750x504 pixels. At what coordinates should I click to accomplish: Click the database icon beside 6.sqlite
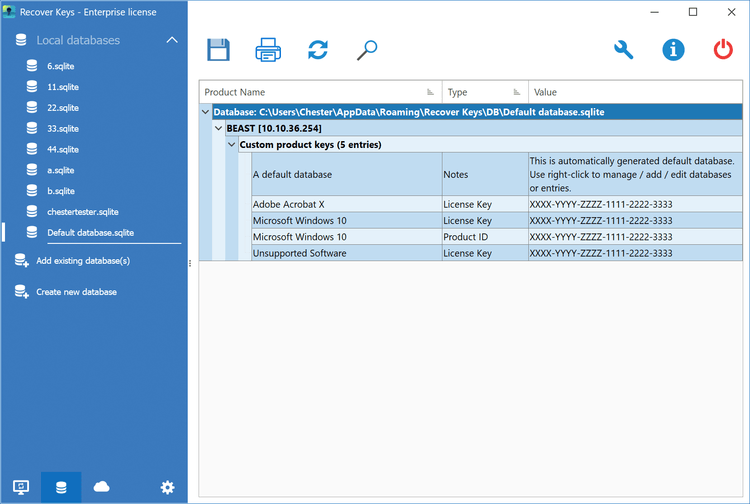coord(32,66)
